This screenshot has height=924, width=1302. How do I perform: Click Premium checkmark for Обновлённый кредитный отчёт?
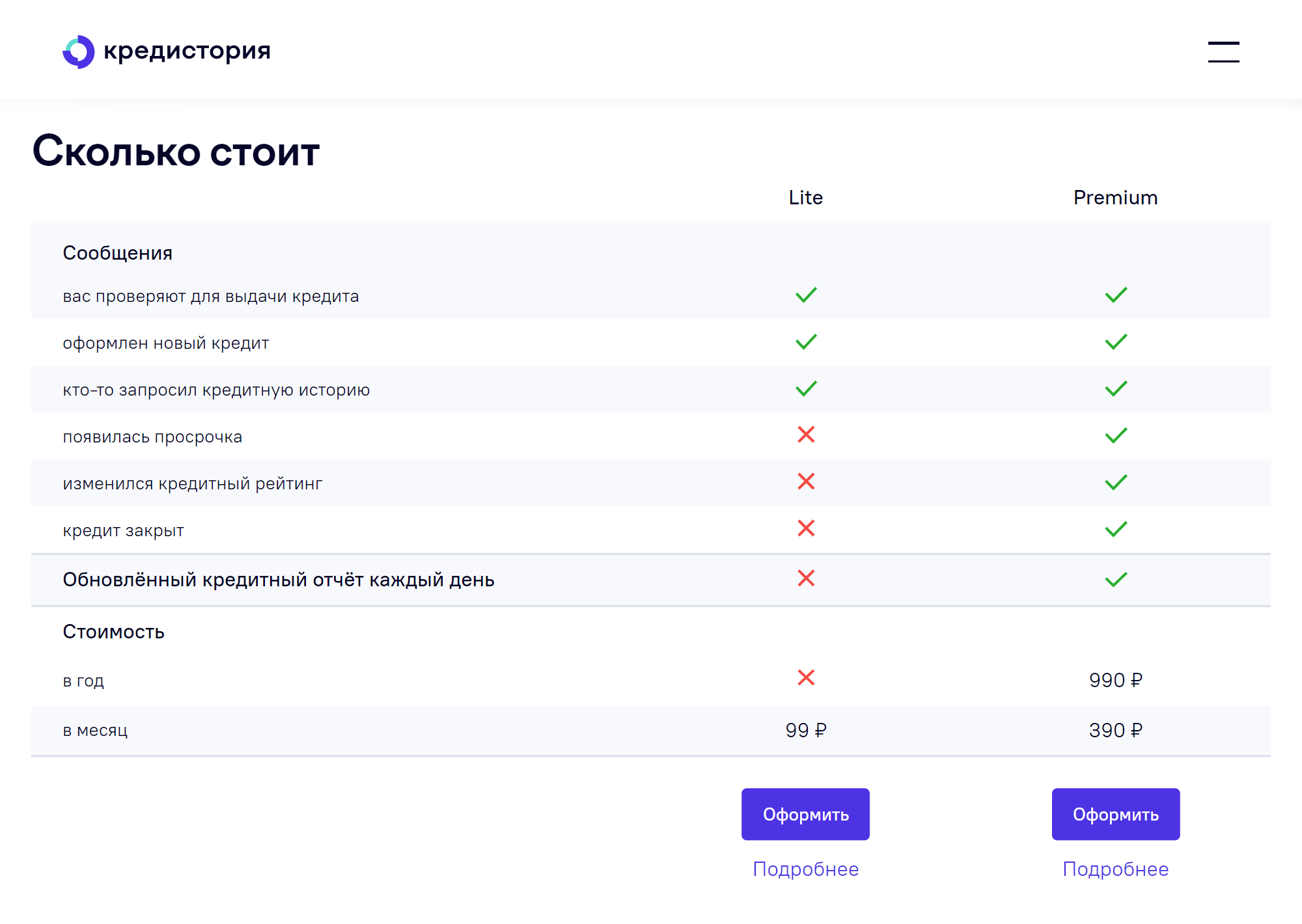1116,579
